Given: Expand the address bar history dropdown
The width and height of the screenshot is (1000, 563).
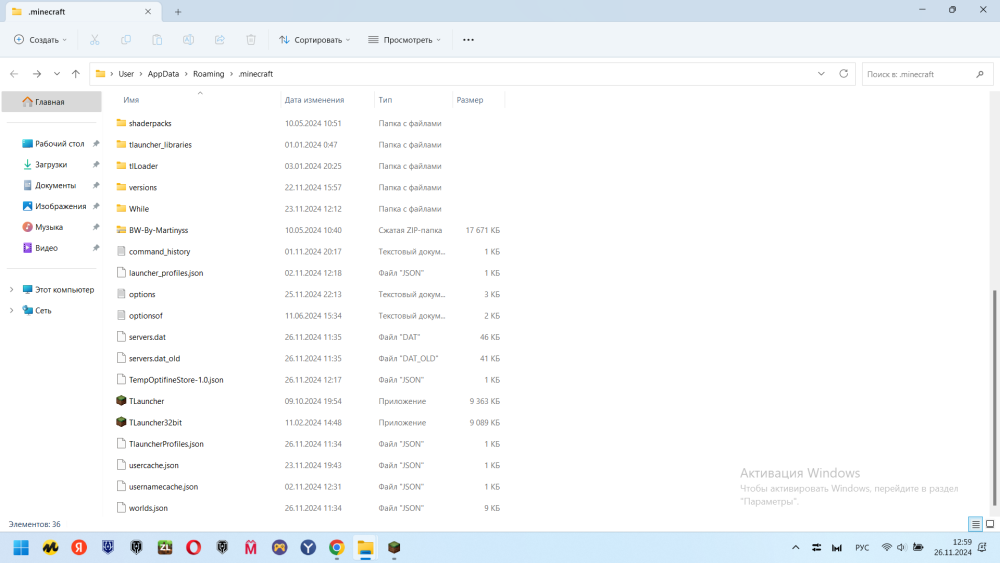Looking at the screenshot, I should (x=821, y=74).
